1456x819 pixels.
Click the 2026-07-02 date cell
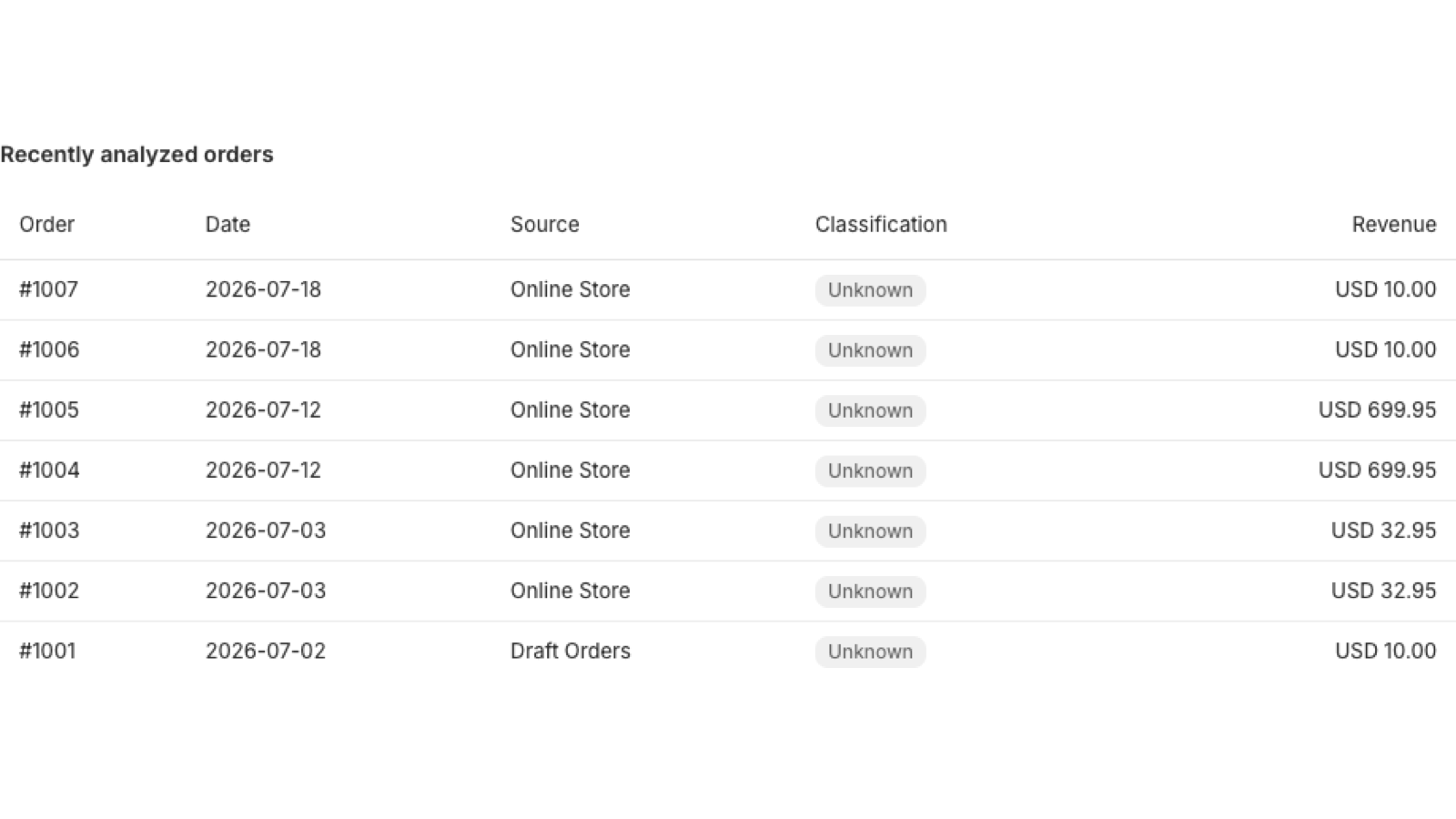point(265,651)
